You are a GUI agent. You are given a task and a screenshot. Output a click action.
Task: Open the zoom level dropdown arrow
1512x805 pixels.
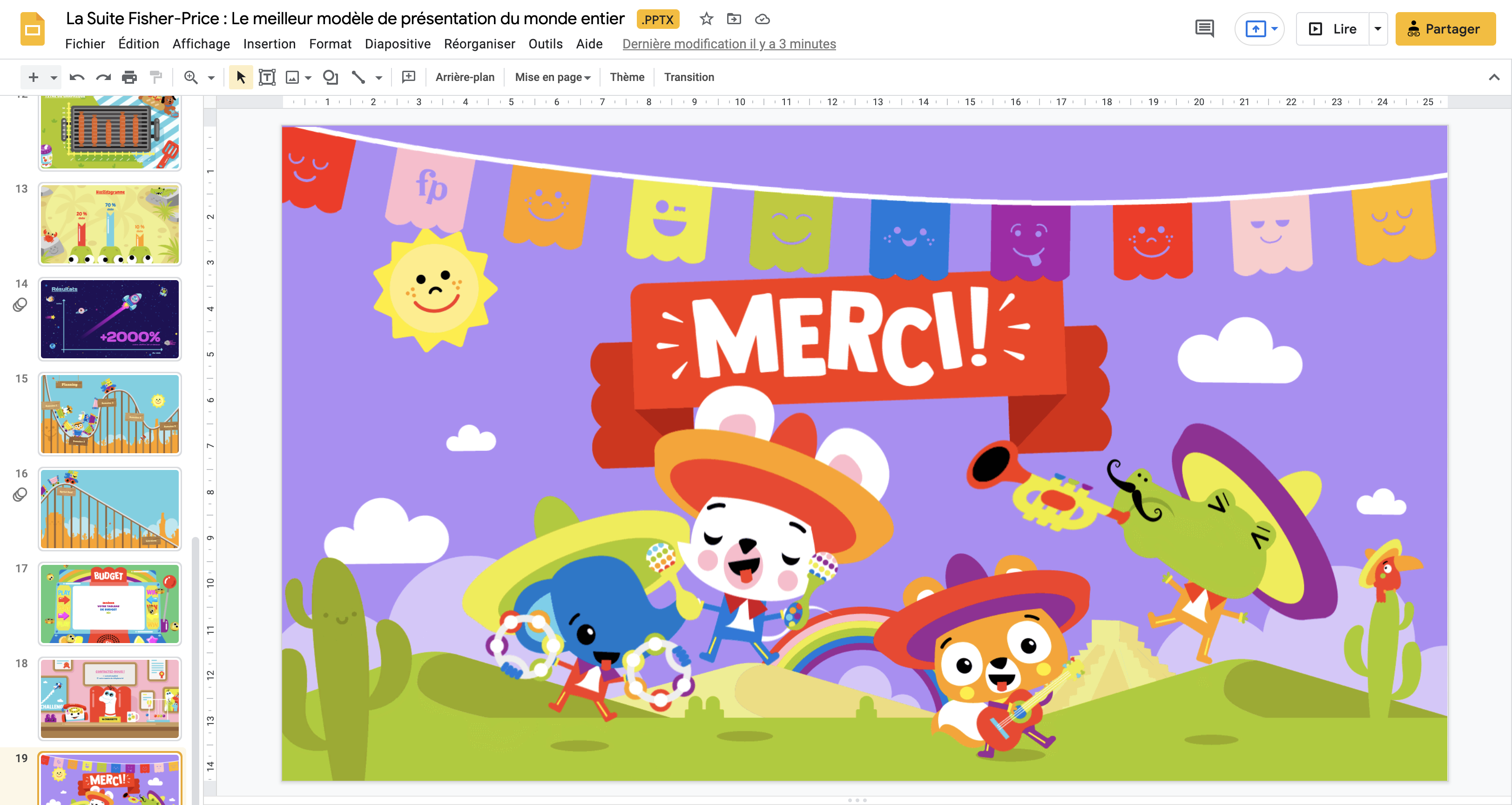tap(211, 77)
